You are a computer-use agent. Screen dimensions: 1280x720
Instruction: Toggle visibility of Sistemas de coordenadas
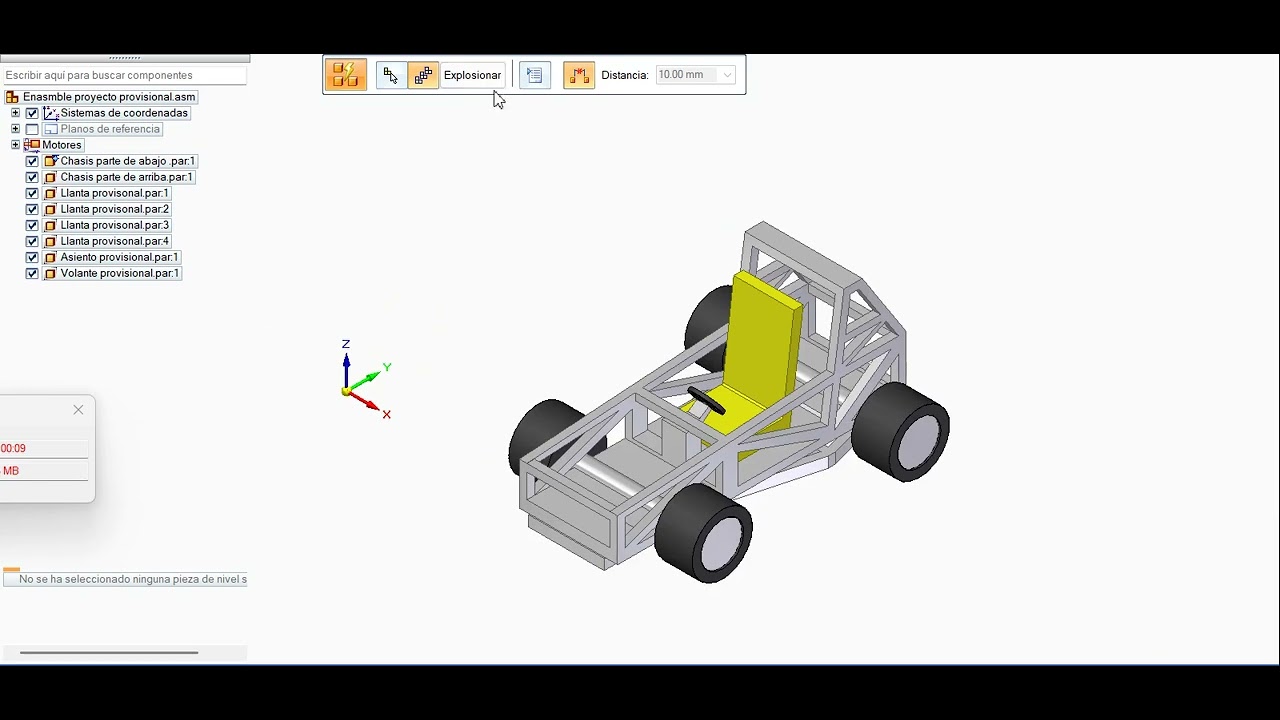coord(32,113)
